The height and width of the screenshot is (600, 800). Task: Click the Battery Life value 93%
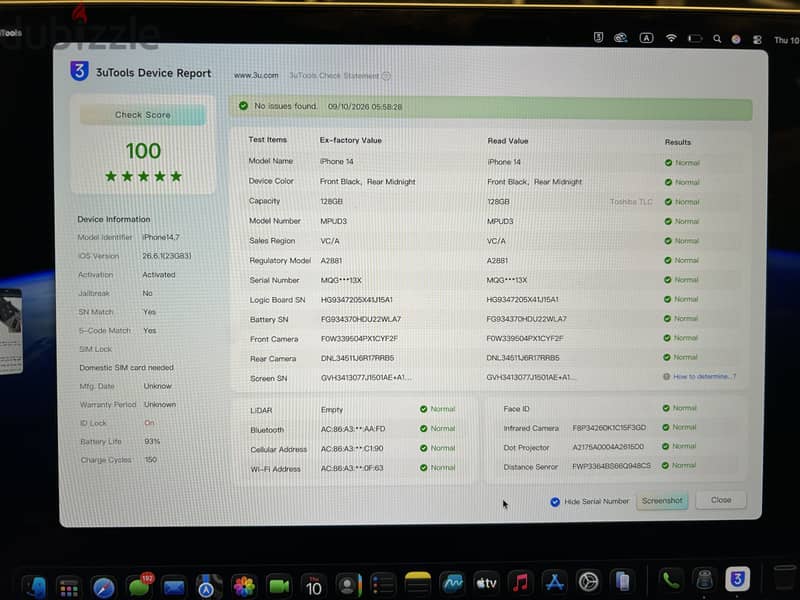pyautogui.click(x=152, y=441)
